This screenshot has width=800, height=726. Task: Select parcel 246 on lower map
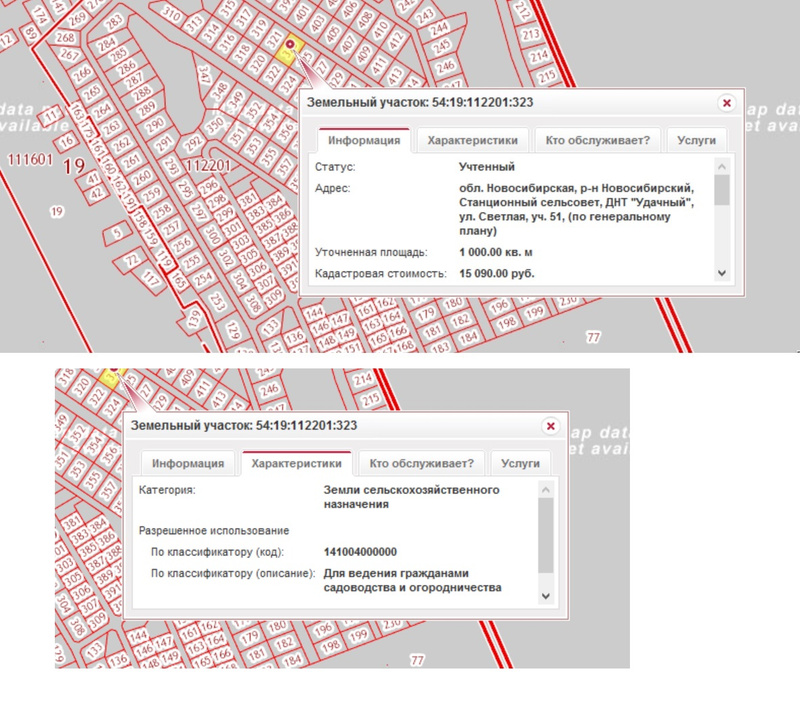pyautogui.click(x=269, y=389)
